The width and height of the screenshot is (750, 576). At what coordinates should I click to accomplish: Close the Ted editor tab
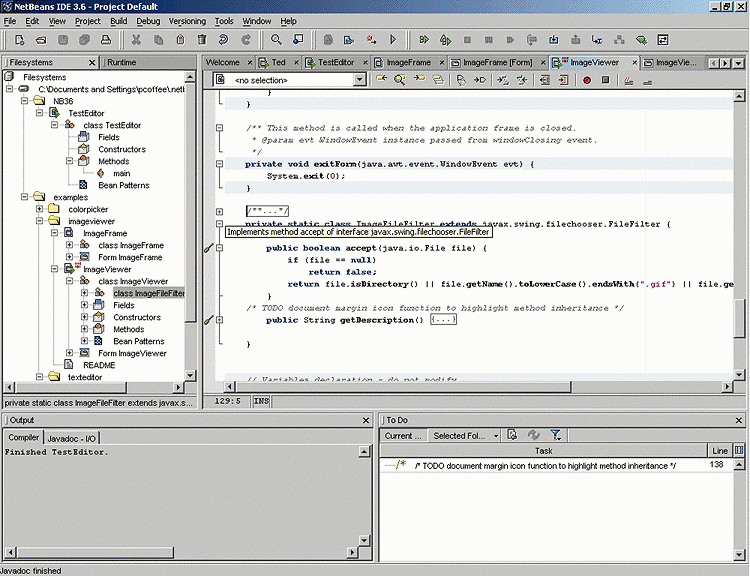297,62
